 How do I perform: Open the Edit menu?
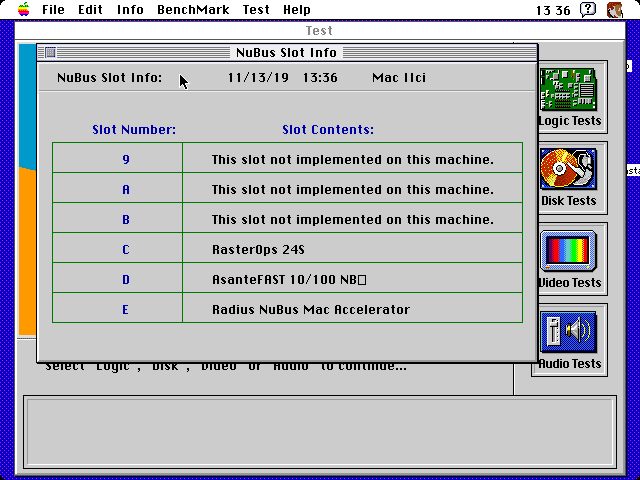click(x=90, y=9)
